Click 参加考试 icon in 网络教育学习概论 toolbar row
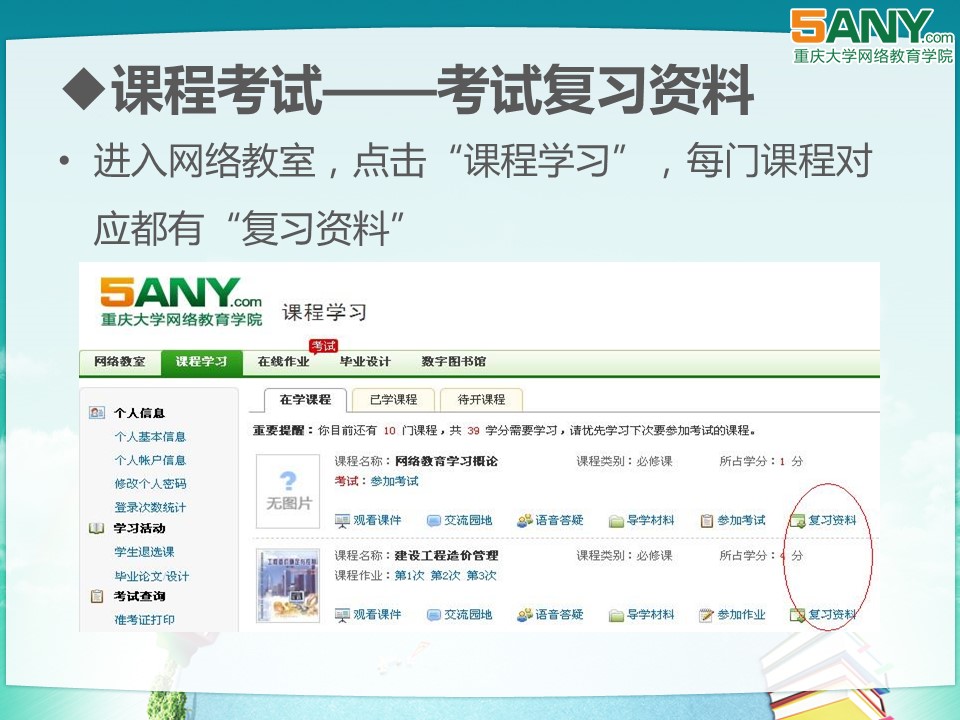 coord(707,521)
